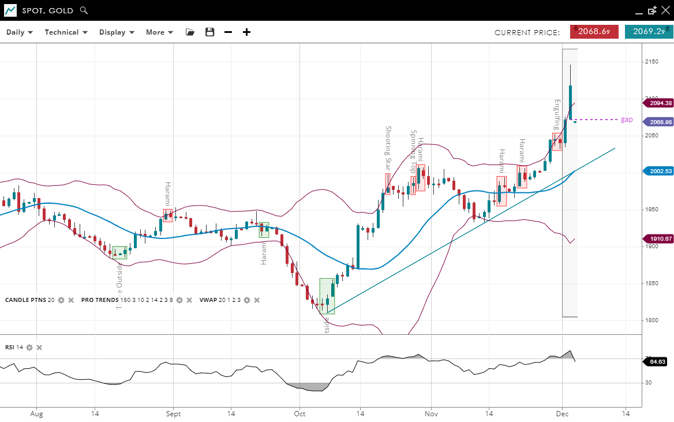Open CANDLE PTNS indicator settings gear
Screen dimensions: 674x422
point(61,300)
